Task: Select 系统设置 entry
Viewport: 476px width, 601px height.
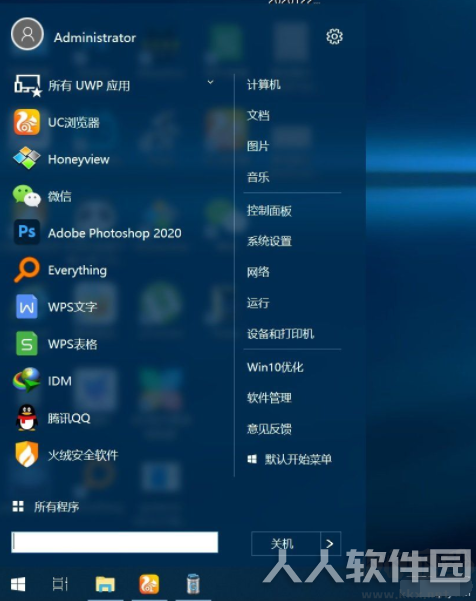Action: pyautogui.click(x=269, y=241)
